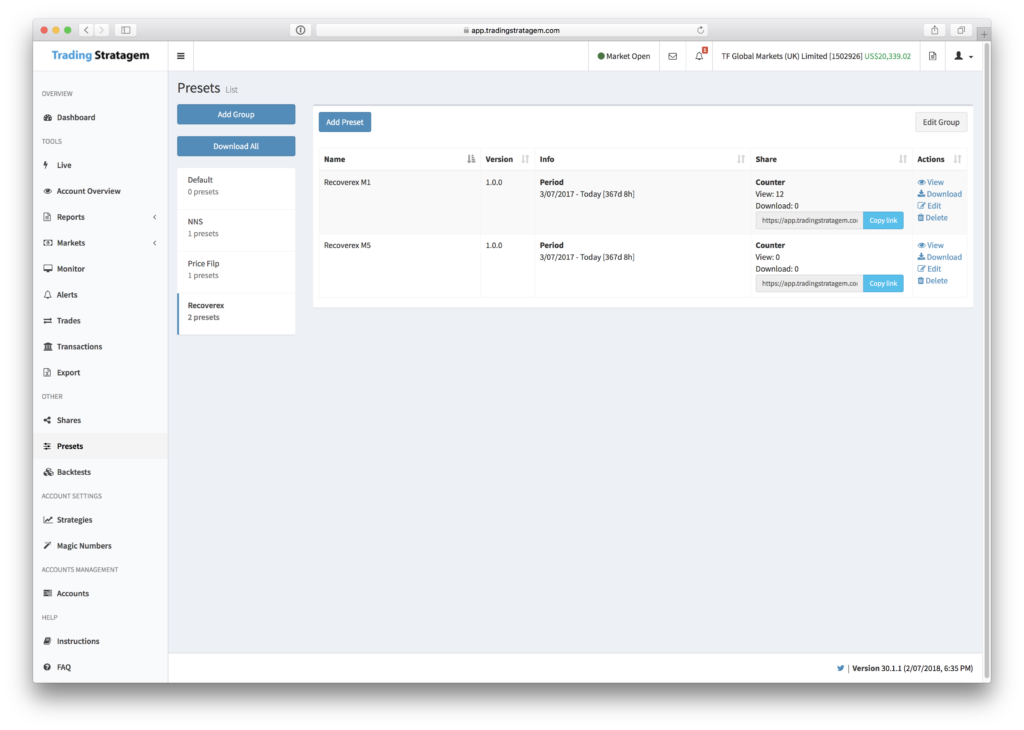
Task: Open Live in the sidebar
Action: 64,165
